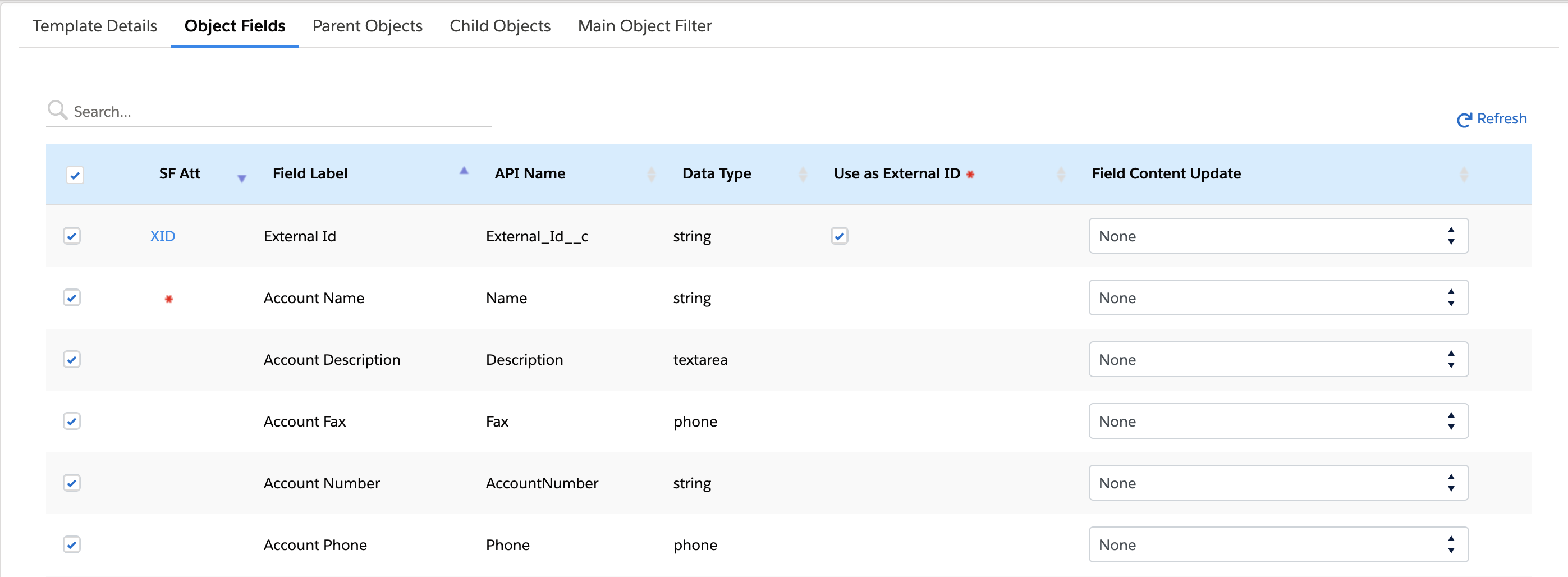1568x577 pixels.
Task: Click the XID link
Action: coord(163,236)
